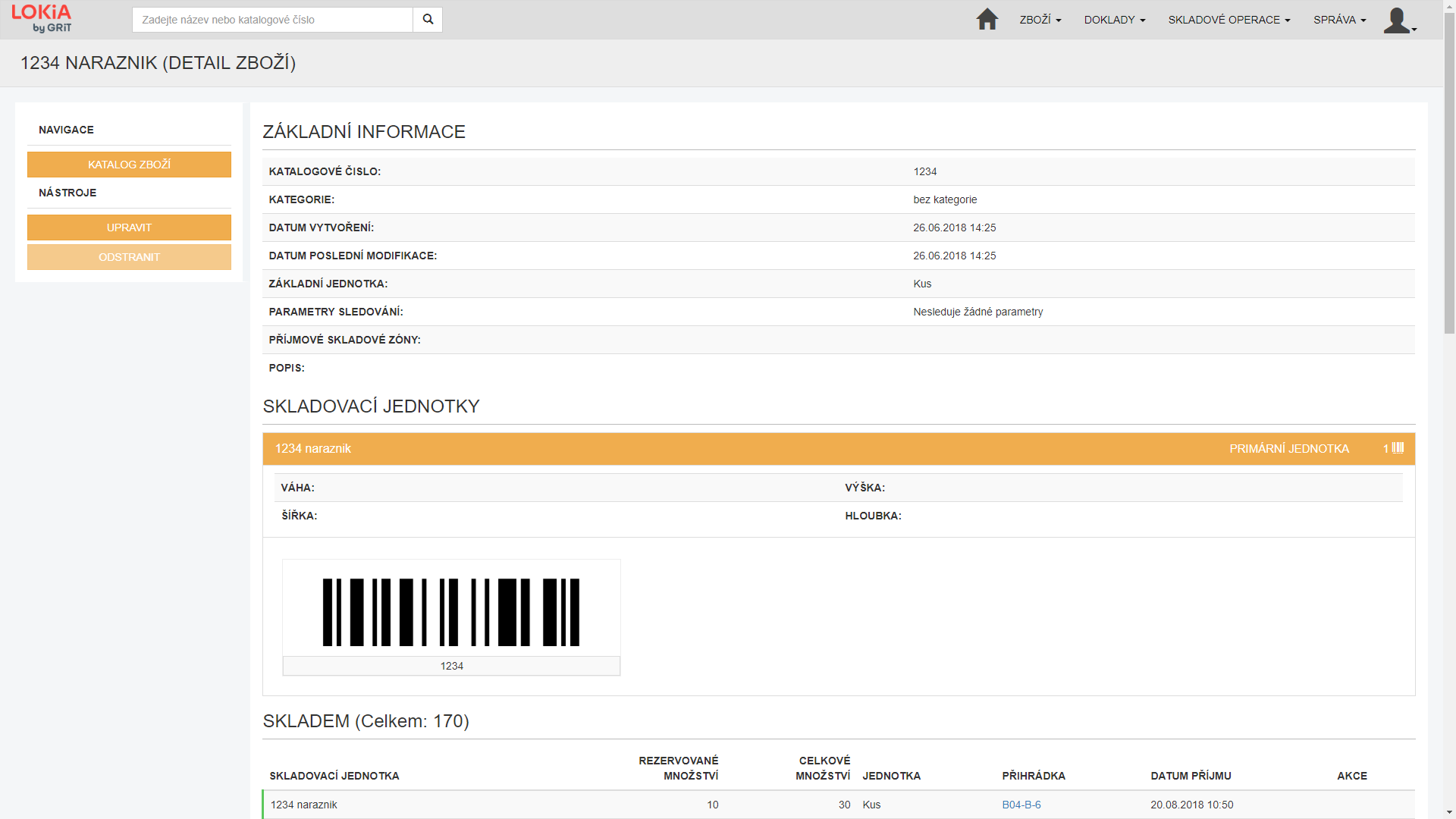Open the SPRÁVA menu
This screenshot has height=819, width=1456.
click(x=1339, y=20)
